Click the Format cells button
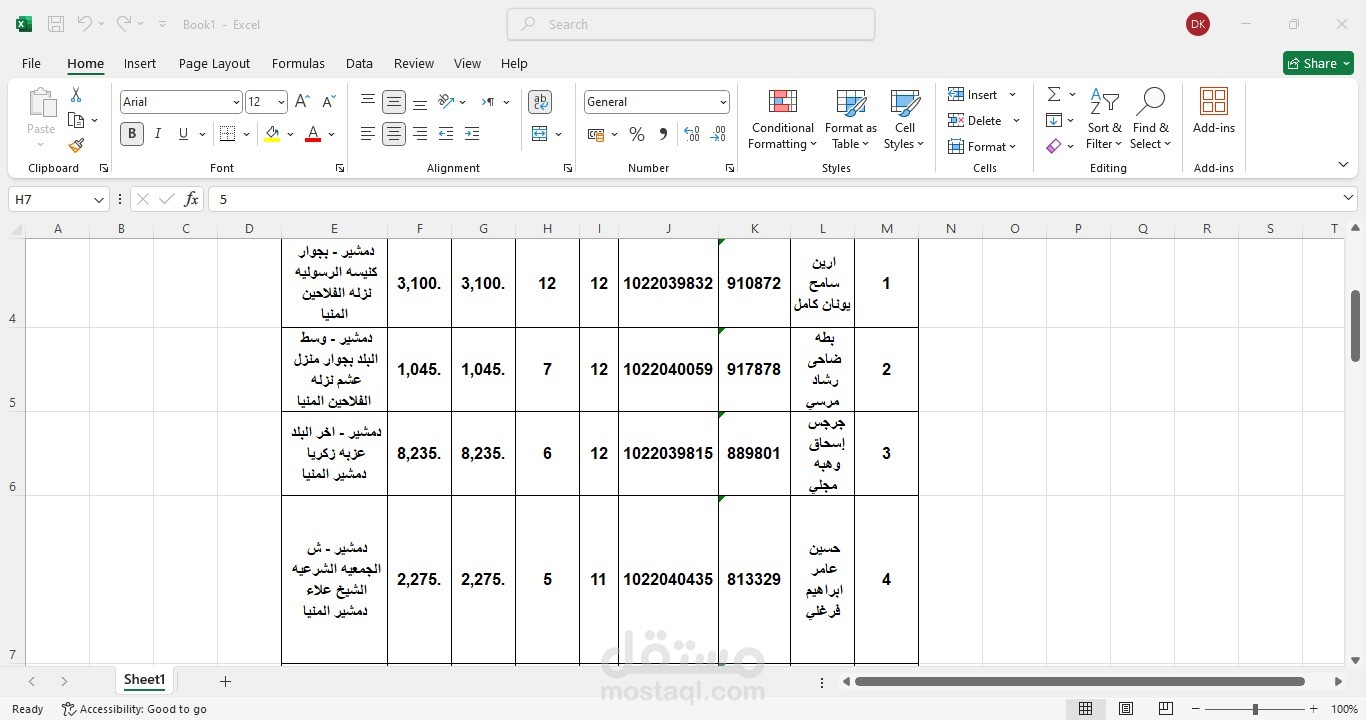Screen dimensions: 1366x720 (x=982, y=146)
